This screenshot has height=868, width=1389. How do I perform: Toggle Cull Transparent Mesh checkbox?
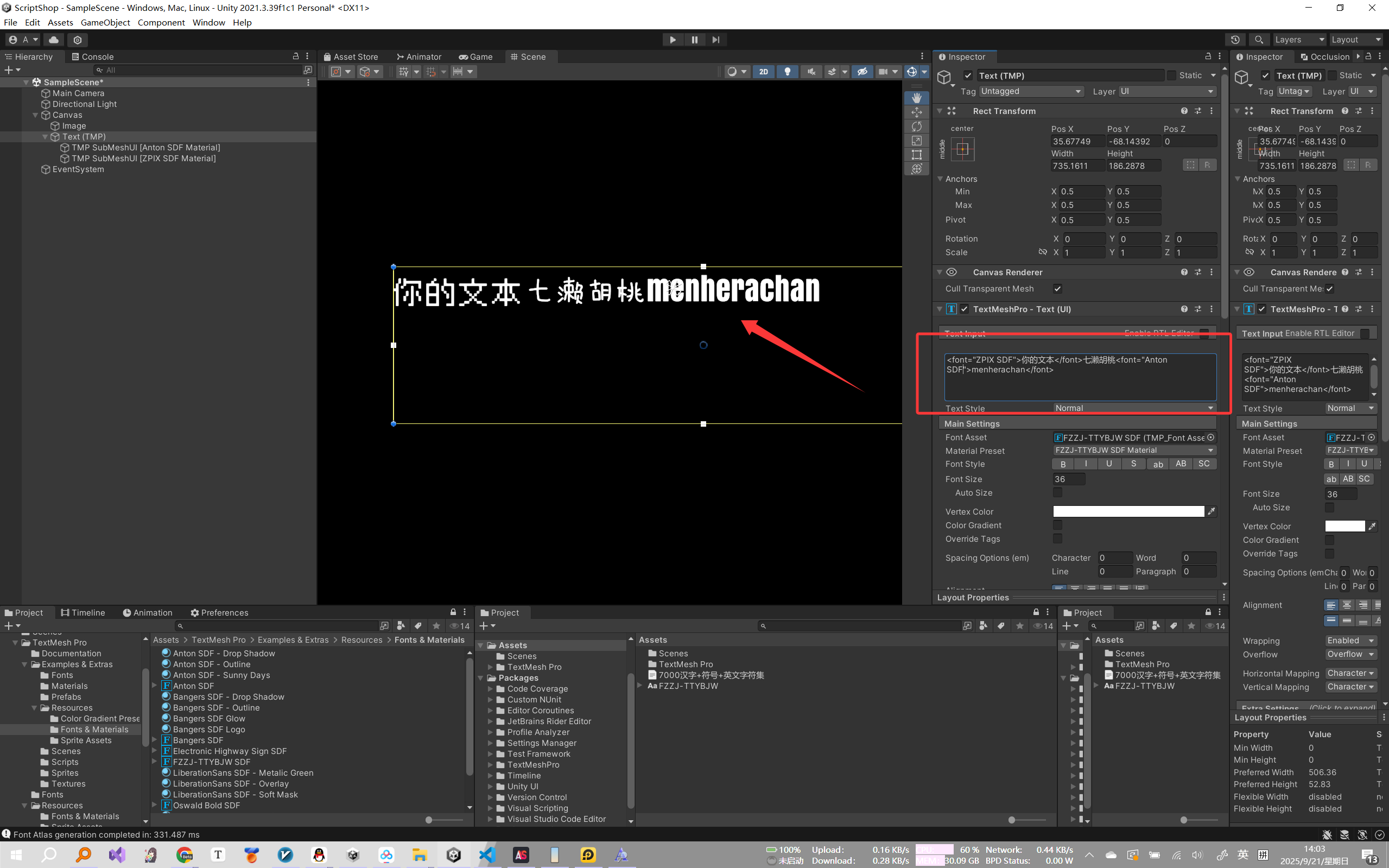1057,289
